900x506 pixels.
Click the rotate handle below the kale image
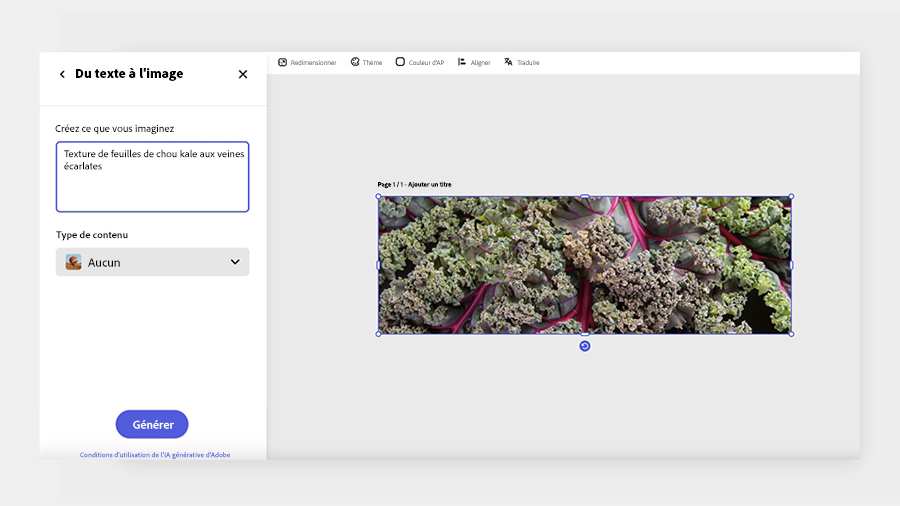pos(584,346)
